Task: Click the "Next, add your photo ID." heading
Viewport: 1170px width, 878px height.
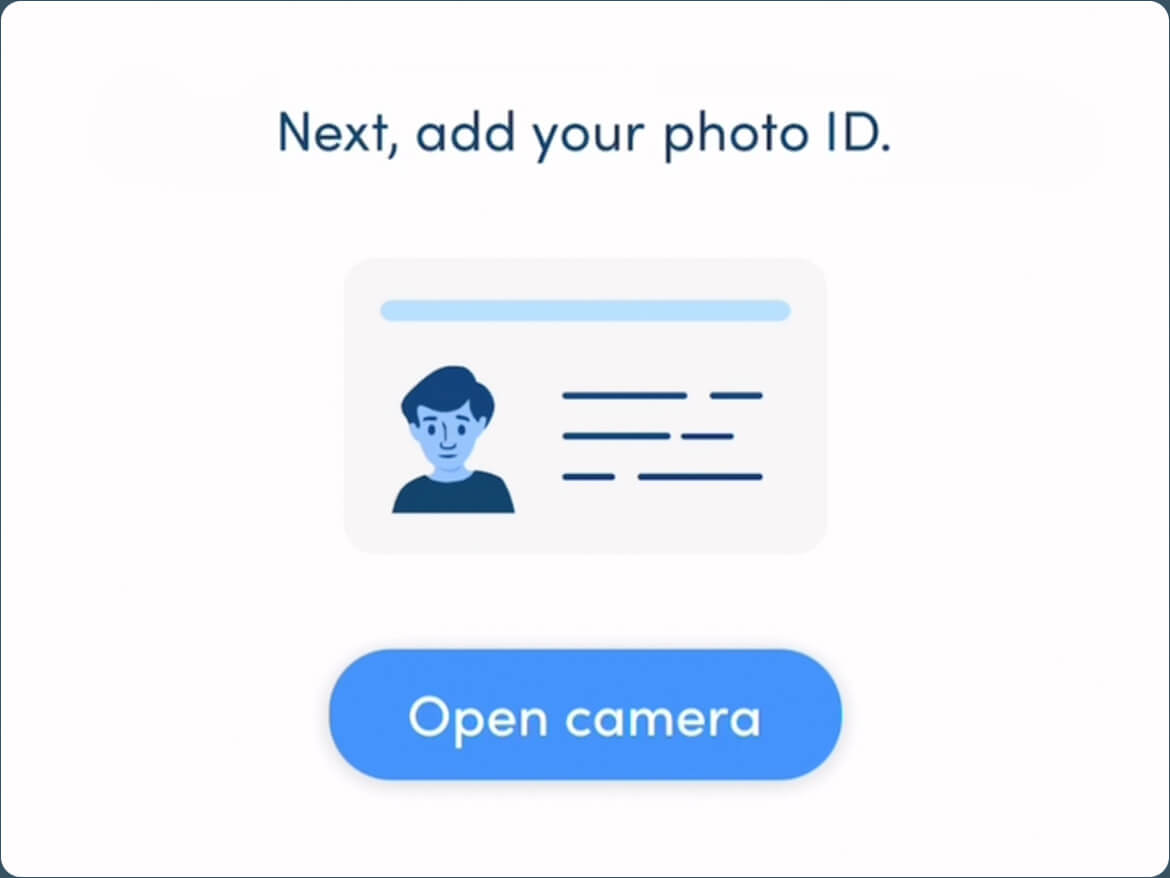Action: tap(584, 134)
